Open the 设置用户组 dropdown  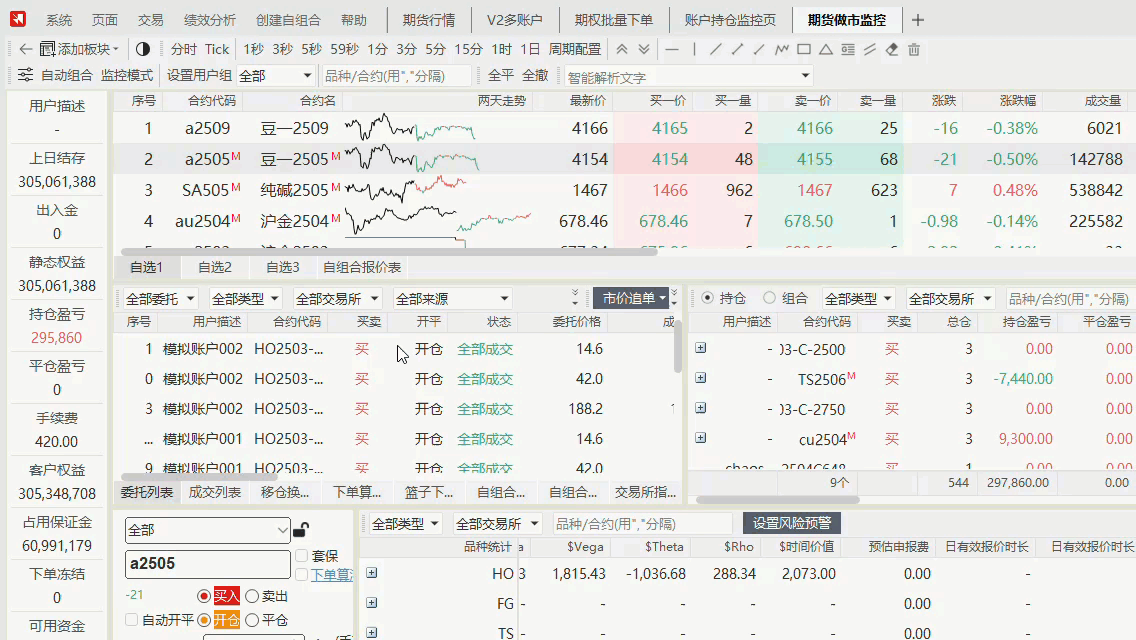coord(277,75)
